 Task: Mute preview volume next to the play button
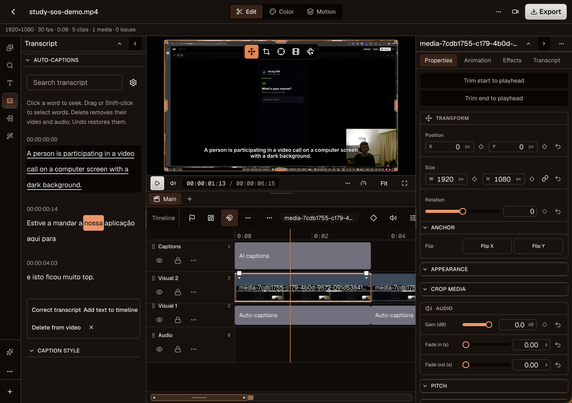pyautogui.click(x=173, y=183)
